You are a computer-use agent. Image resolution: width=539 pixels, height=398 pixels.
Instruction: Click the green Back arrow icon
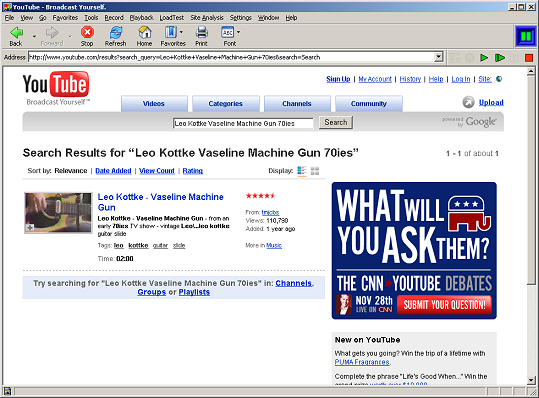click(16, 33)
